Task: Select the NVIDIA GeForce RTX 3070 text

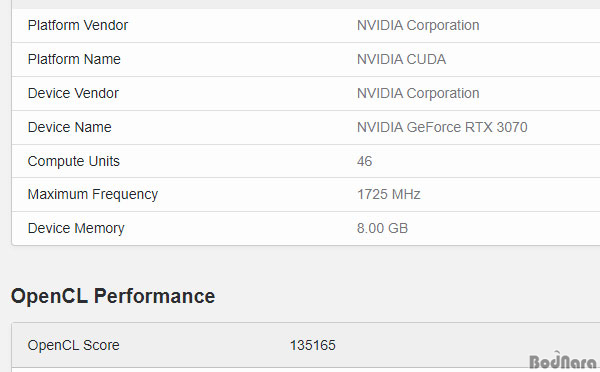Action: pyautogui.click(x=442, y=127)
